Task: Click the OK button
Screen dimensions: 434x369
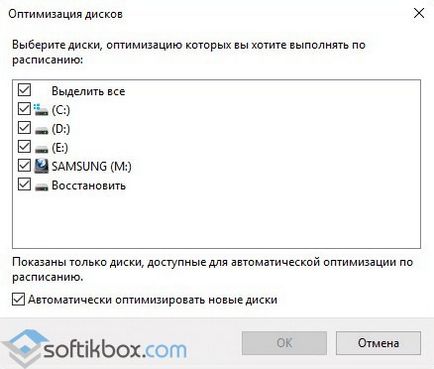Action: coord(284,343)
